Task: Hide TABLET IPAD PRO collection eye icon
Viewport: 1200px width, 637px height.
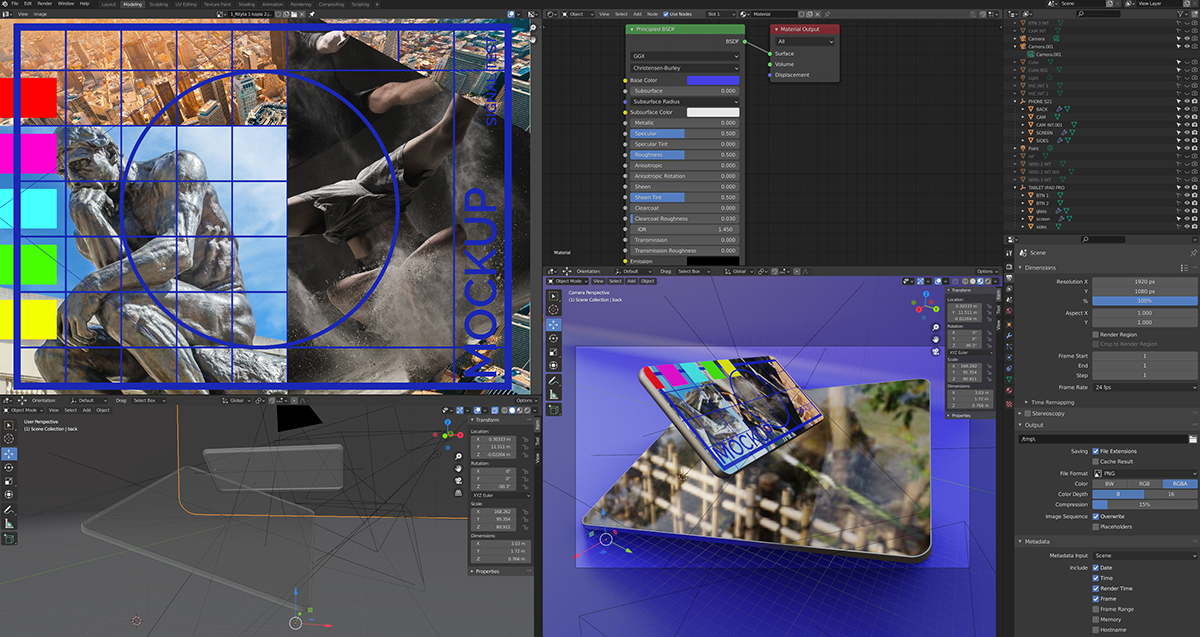Action: coord(1187,187)
